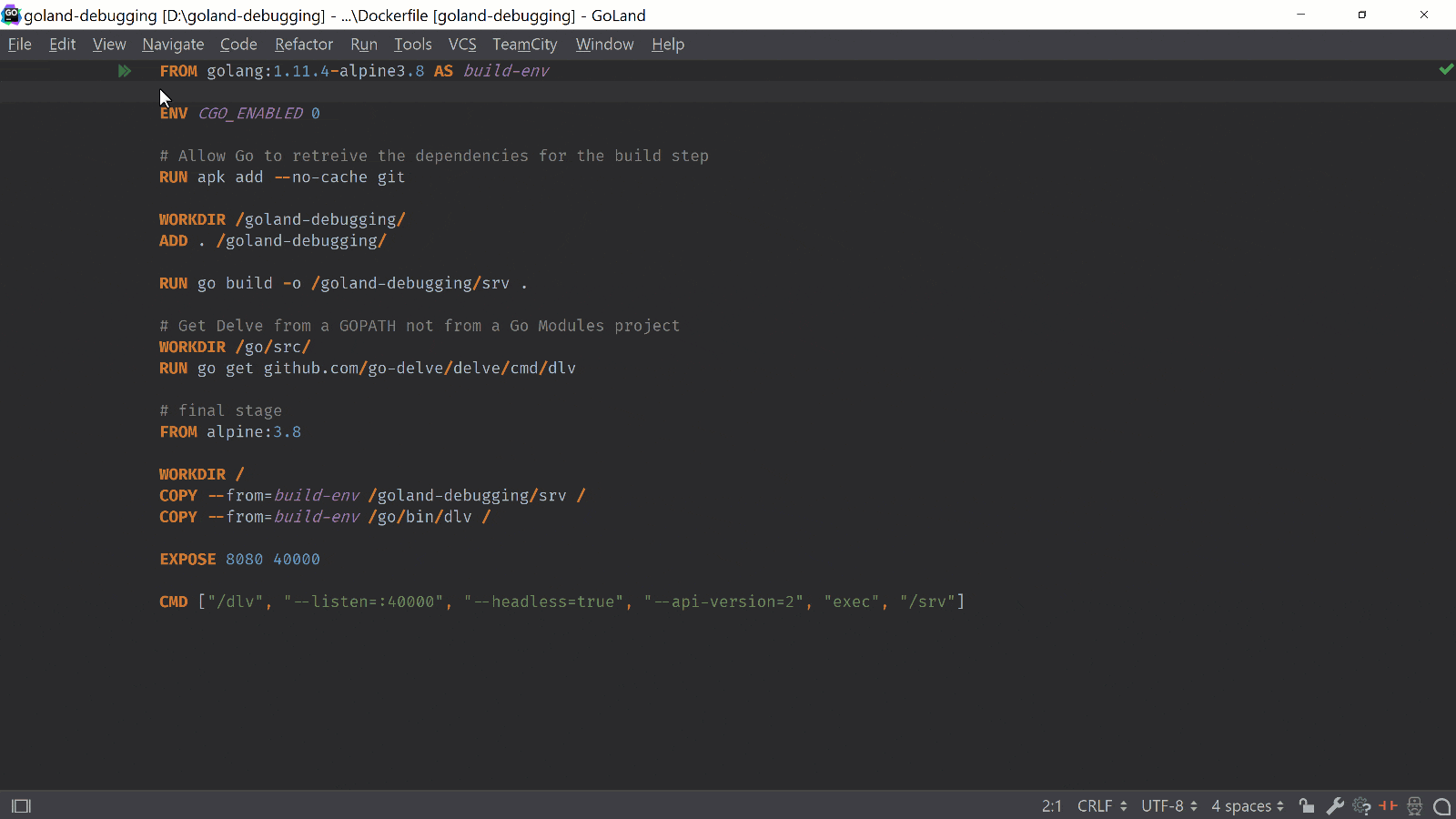Click the GoLand application icon in title bar
This screenshot has height=819, width=1456.
tap(11, 15)
